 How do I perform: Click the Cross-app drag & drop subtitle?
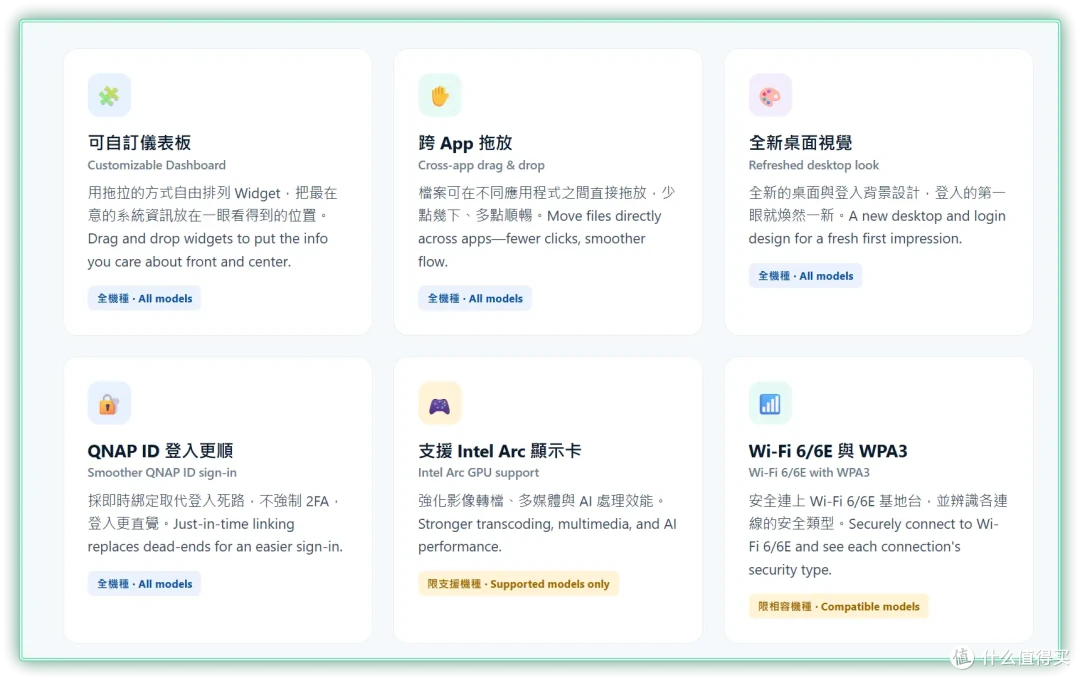point(481,165)
